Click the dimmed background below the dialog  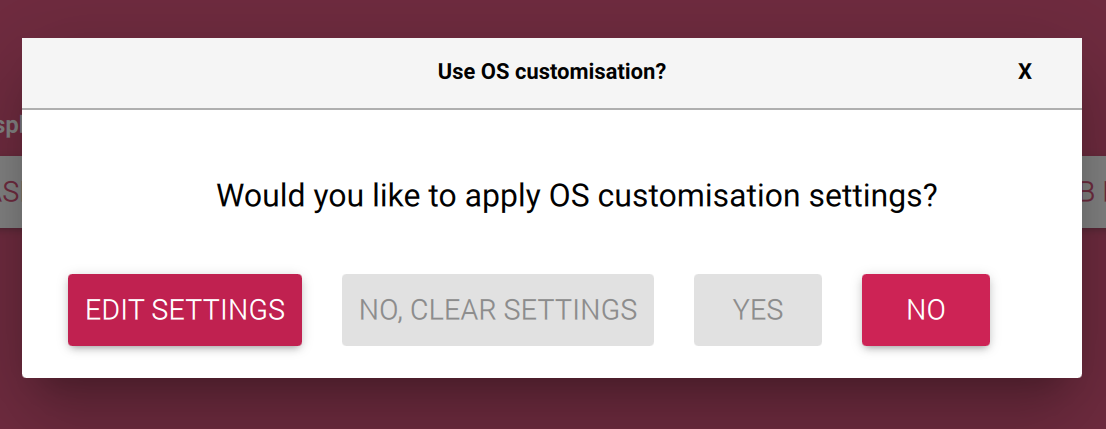pos(552,405)
